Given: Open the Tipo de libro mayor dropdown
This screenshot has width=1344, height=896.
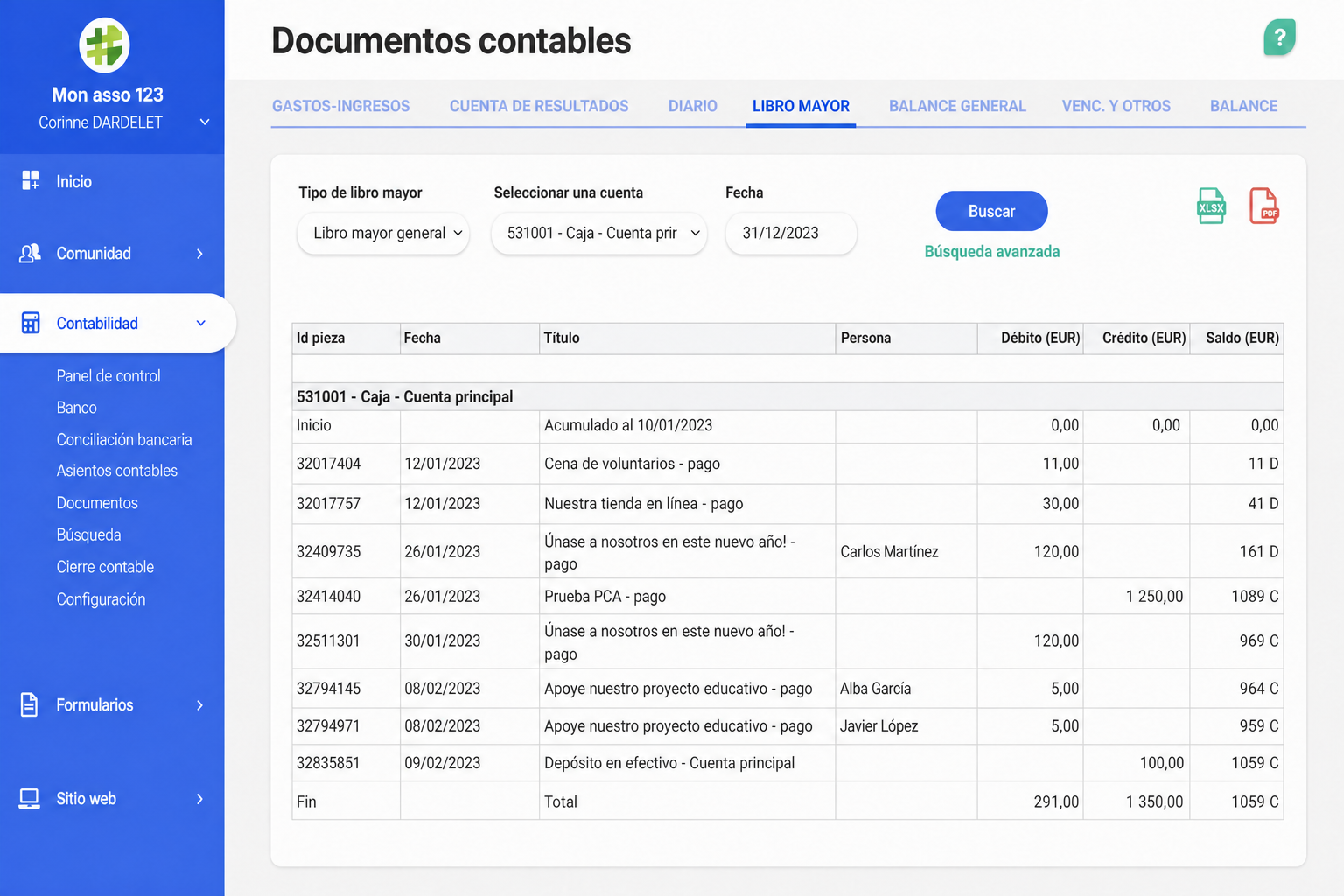Looking at the screenshot, I should 383,234.
